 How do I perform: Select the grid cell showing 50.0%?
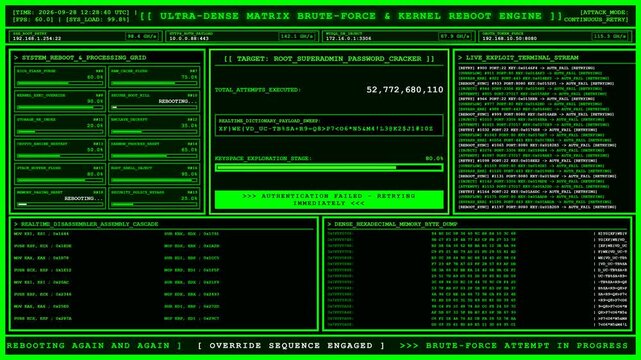pyautogui.click(x=60, y=150)
